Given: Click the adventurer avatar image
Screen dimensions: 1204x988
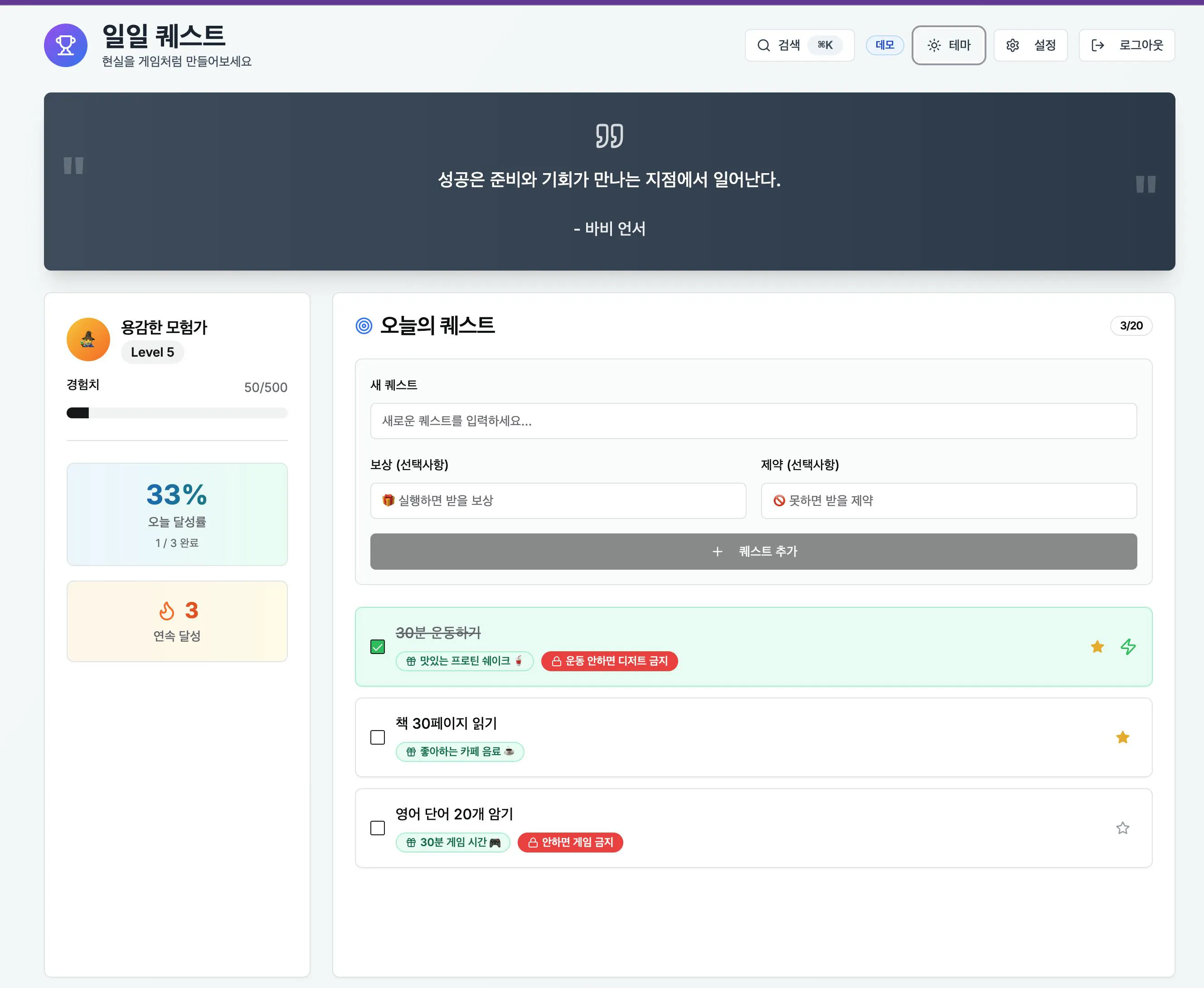Looking at the screenshot, I should 87,339.
